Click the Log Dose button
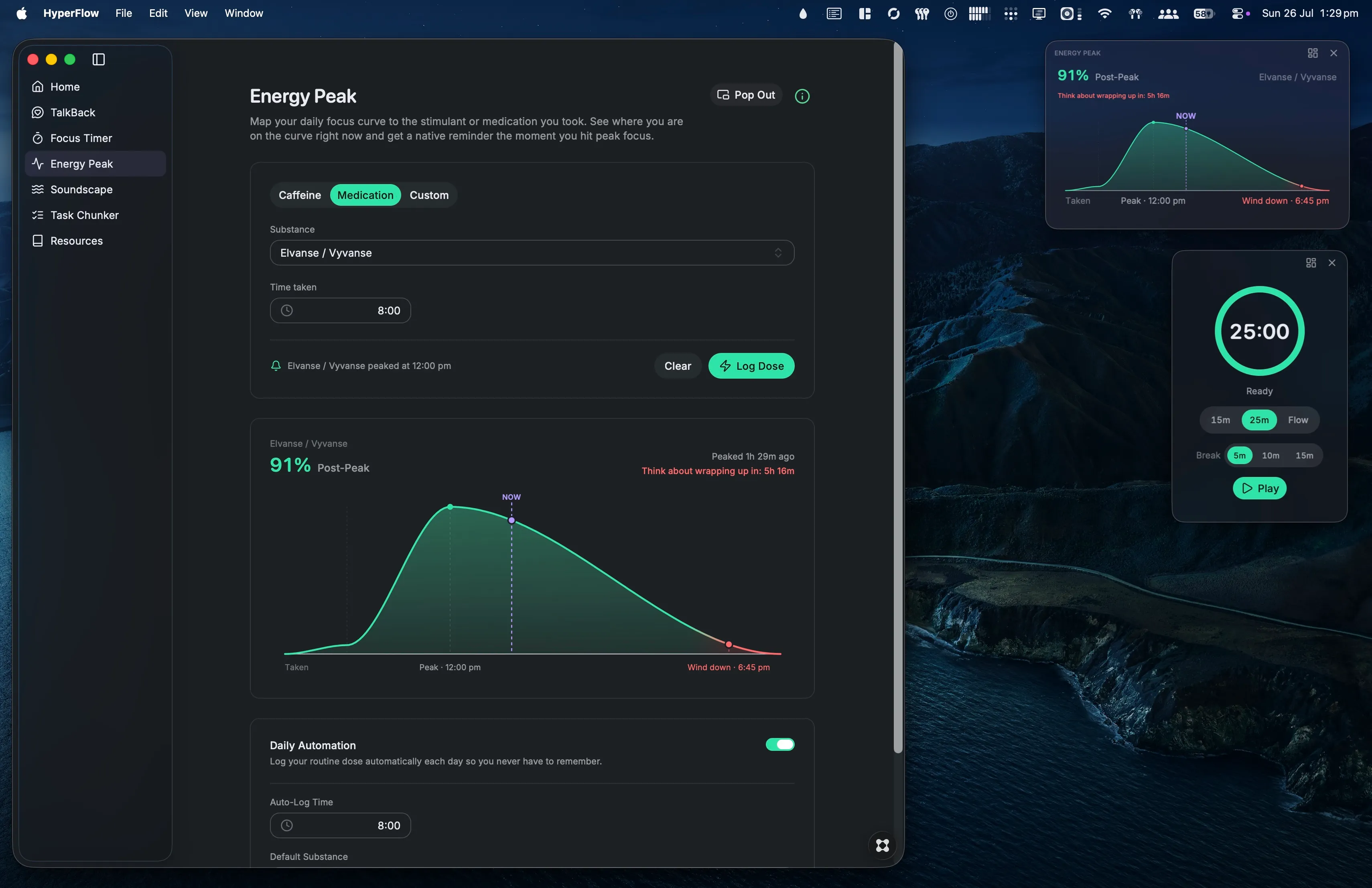The image size is (1372, 888). [x=751, y=366]
